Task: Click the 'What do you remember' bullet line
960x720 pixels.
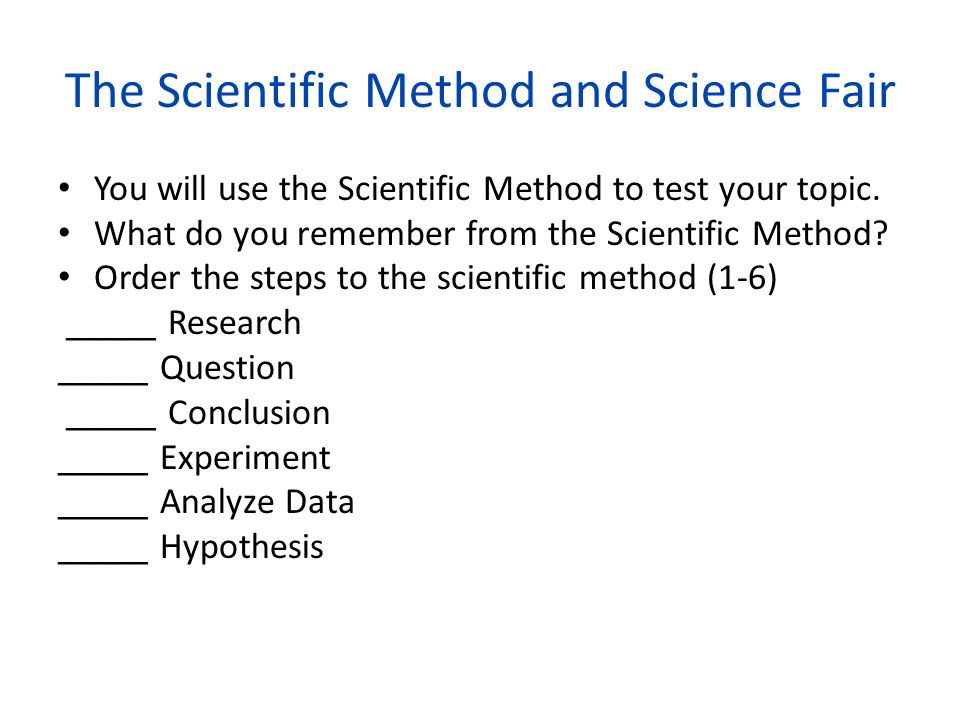Action: coord(490,234)
